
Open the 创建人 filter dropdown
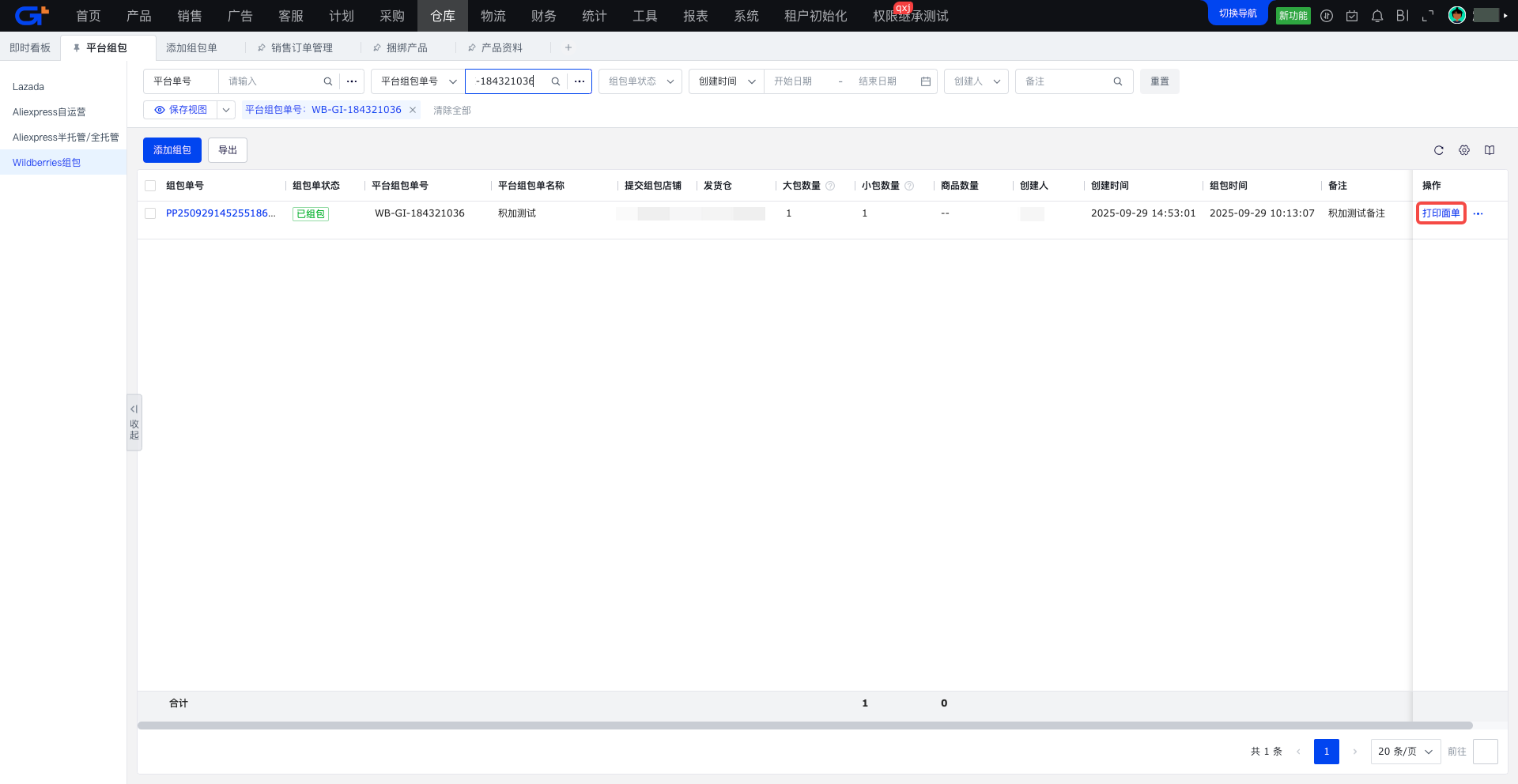976,81
